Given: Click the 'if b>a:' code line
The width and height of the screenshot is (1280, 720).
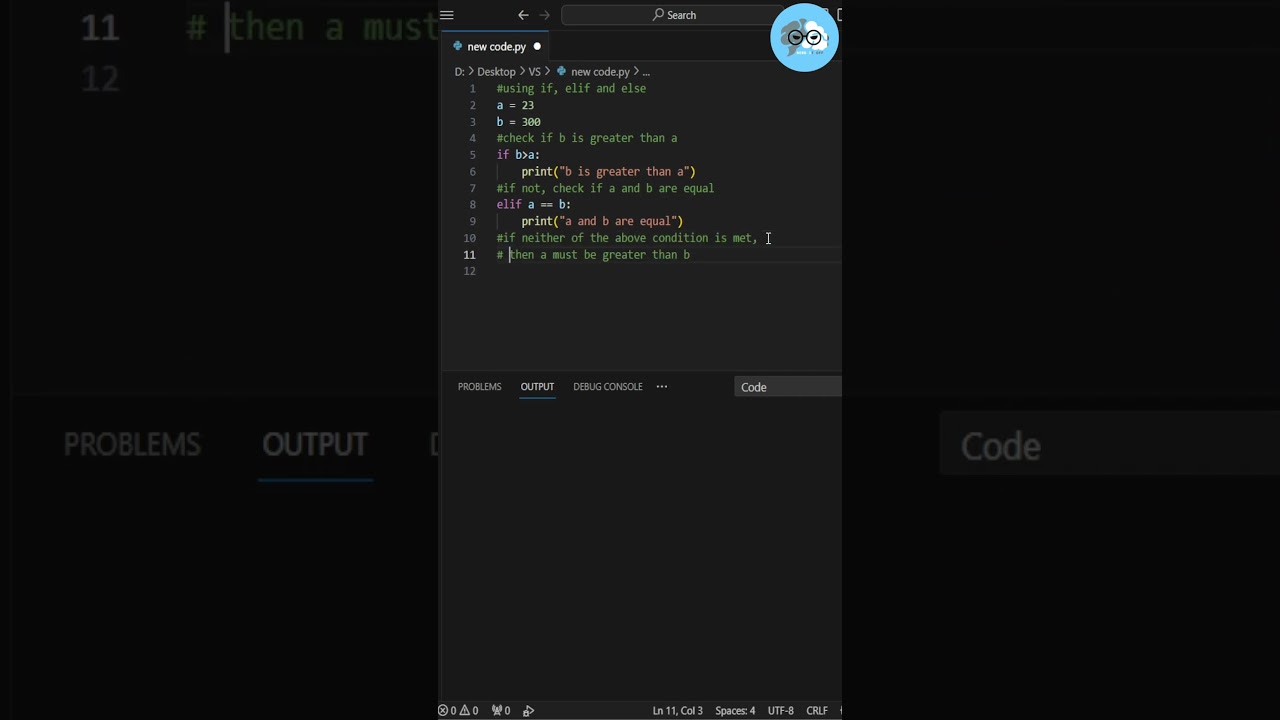Looking at the screenshot, I should pos(518,155).
